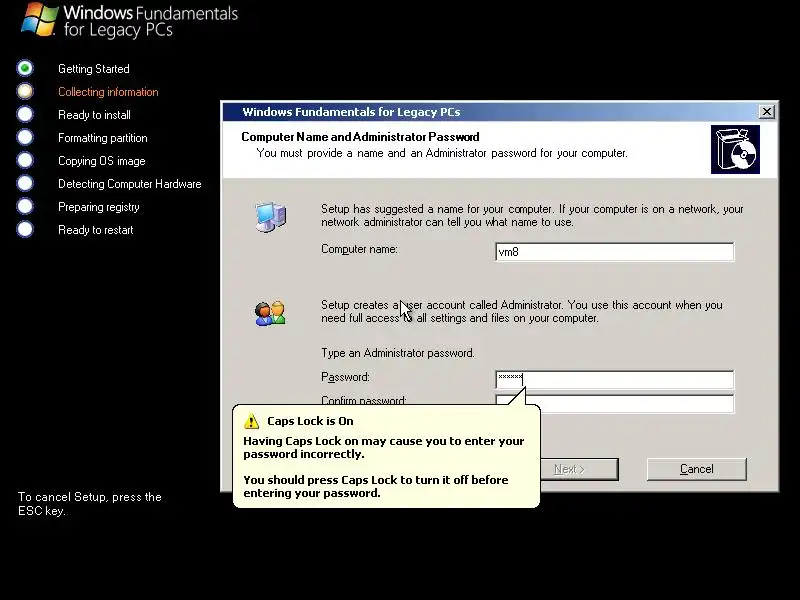Click the Preparing registry step indicator
Screen dimensions: 800x600
tap(25, 206)
